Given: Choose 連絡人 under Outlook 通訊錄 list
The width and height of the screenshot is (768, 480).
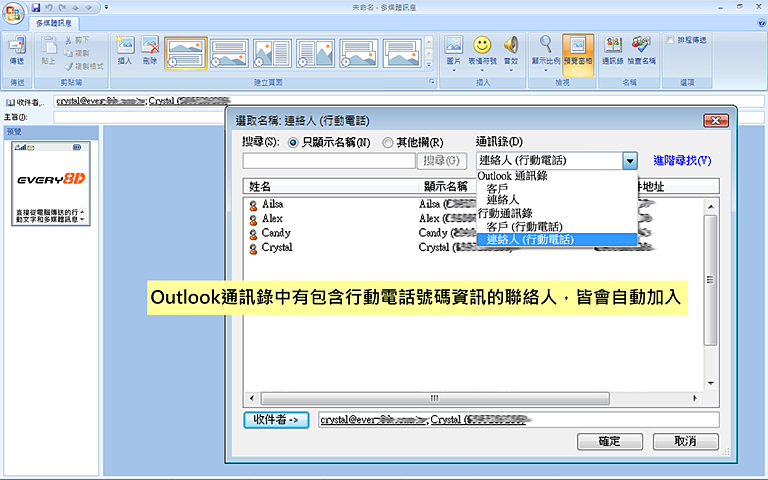Looking at the screenshot, I should [x=503, y=200].
